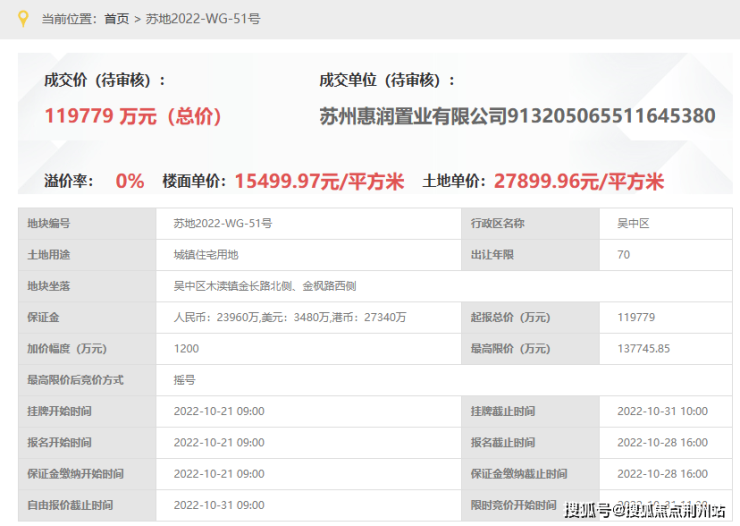Click the company name 苏州惠润置业有限公司
The height and width of the screenshot is (526, 740).
[413, 116]
